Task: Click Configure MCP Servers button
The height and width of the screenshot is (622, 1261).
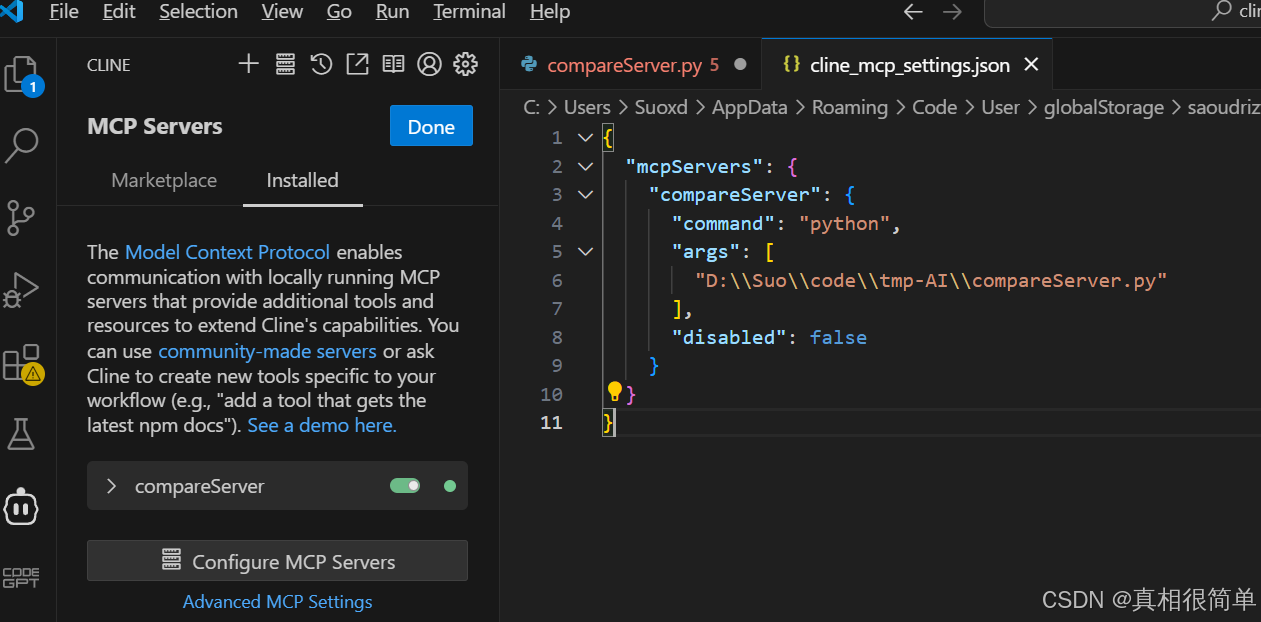Action: [277, 561]
